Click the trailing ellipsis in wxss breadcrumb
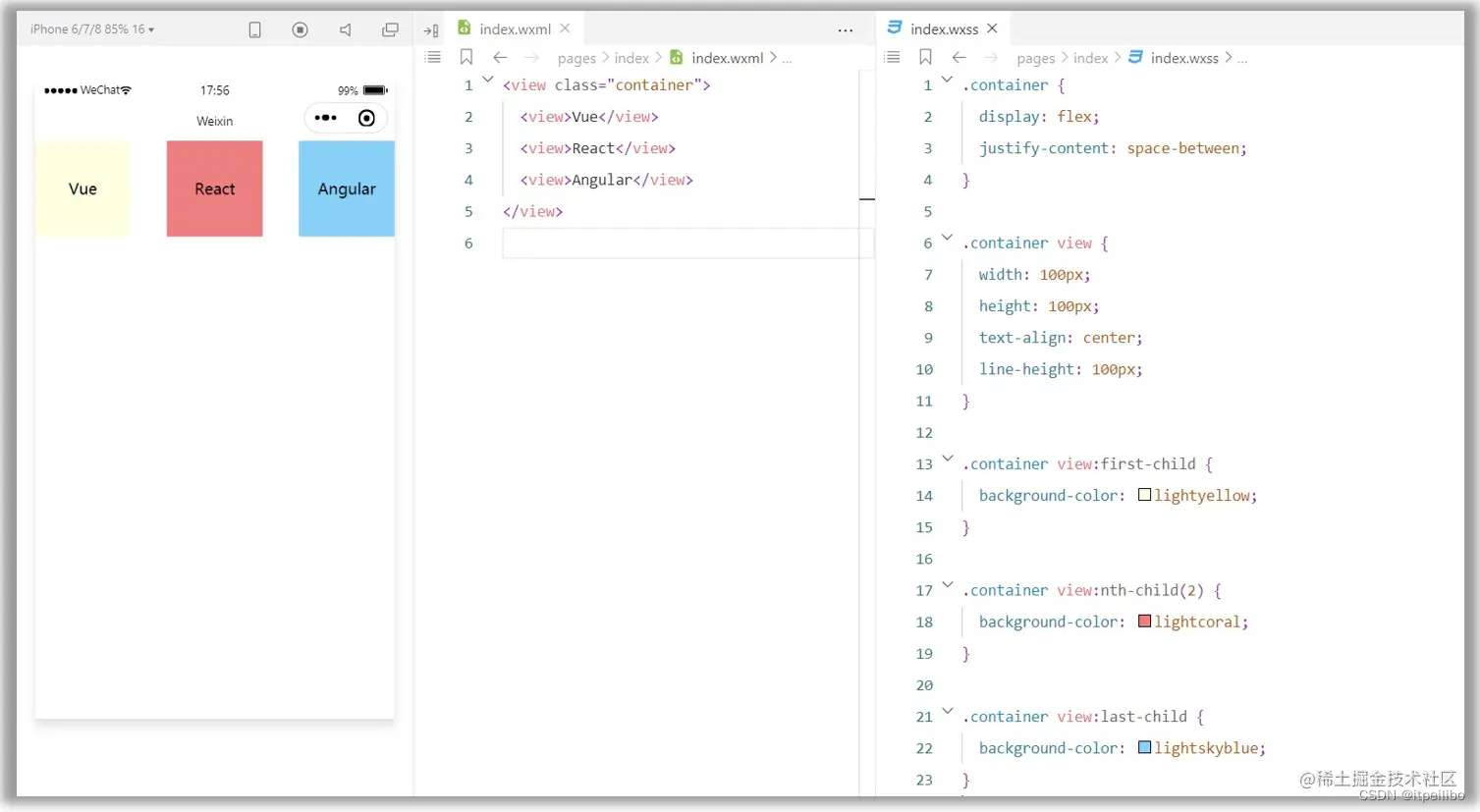This screenshot has height=812, width=1480. click(1242, 60)
